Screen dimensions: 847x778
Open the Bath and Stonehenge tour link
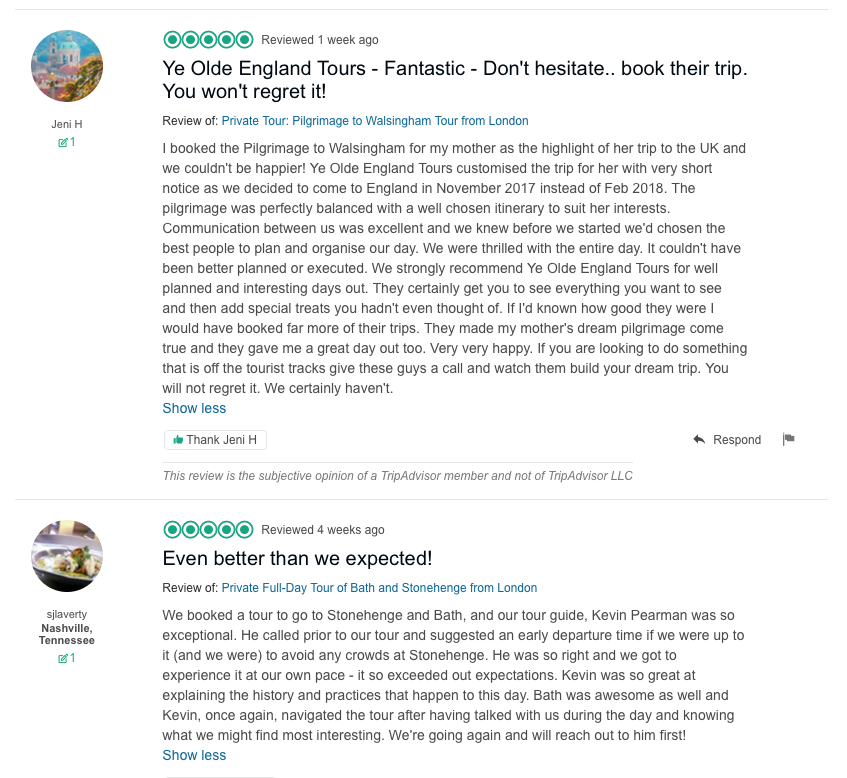click(x=379, y=588)
